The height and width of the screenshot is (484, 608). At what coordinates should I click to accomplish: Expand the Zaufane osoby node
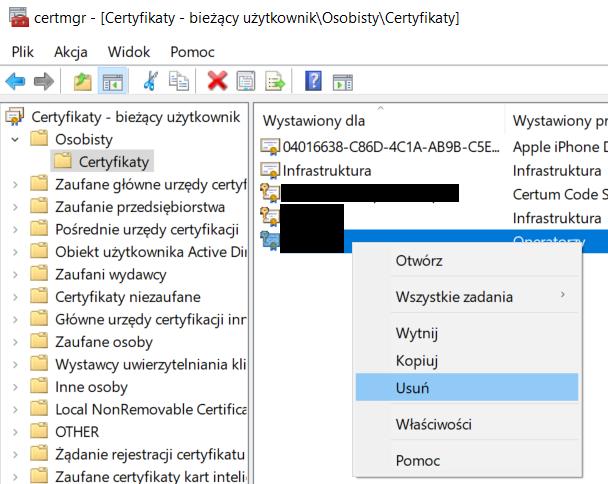click(x=15, y=342)
